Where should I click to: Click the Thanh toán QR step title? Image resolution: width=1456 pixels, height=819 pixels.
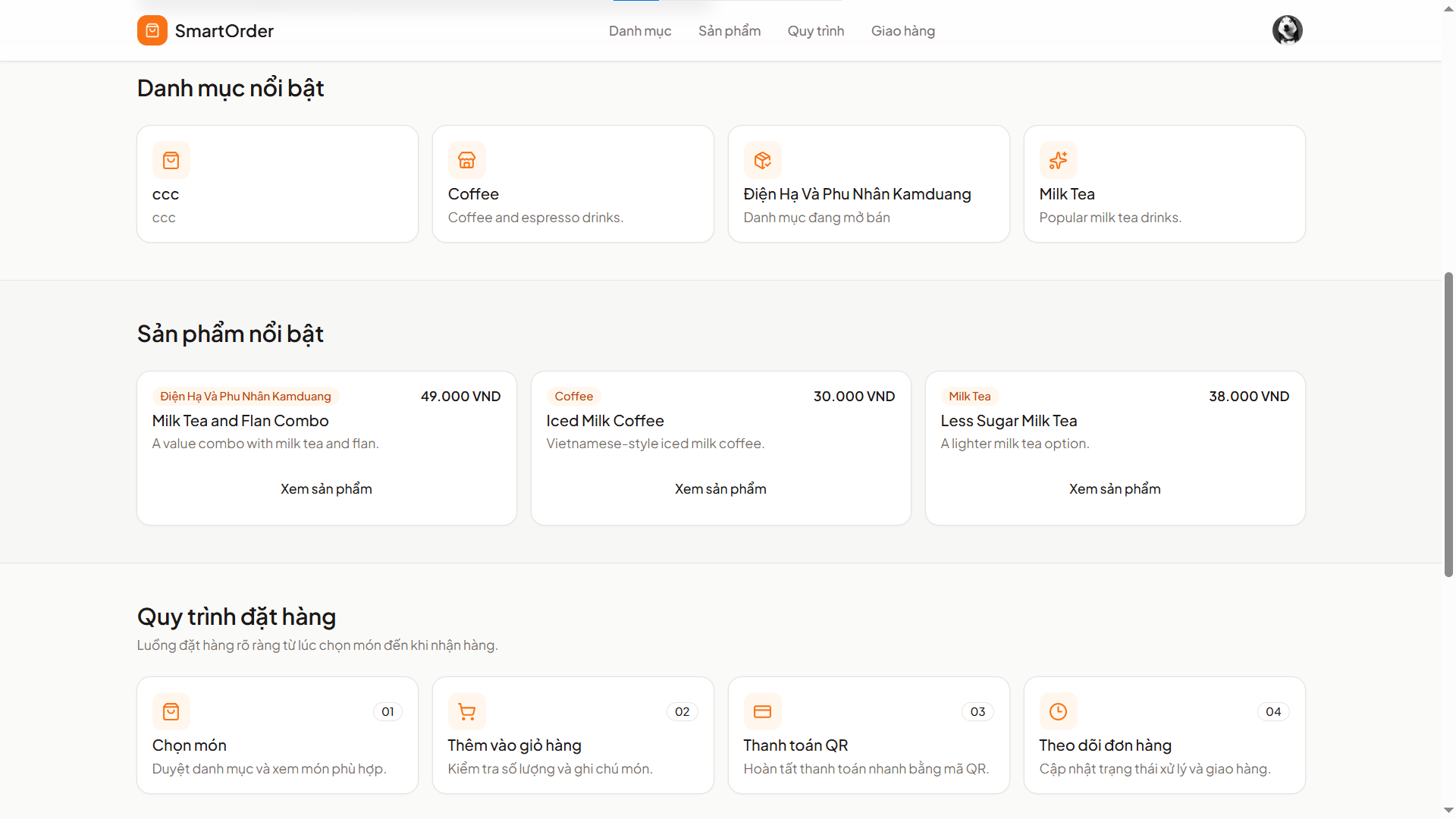tap(795, 745)
